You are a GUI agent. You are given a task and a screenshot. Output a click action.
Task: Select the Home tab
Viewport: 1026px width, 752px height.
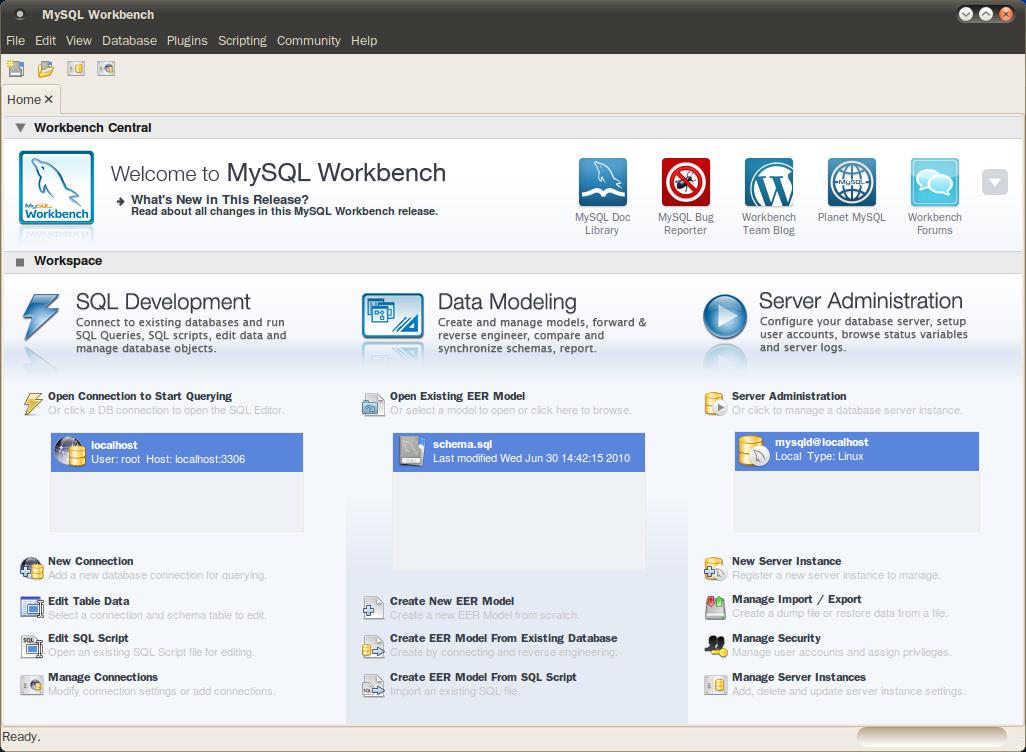click(24, 99)
